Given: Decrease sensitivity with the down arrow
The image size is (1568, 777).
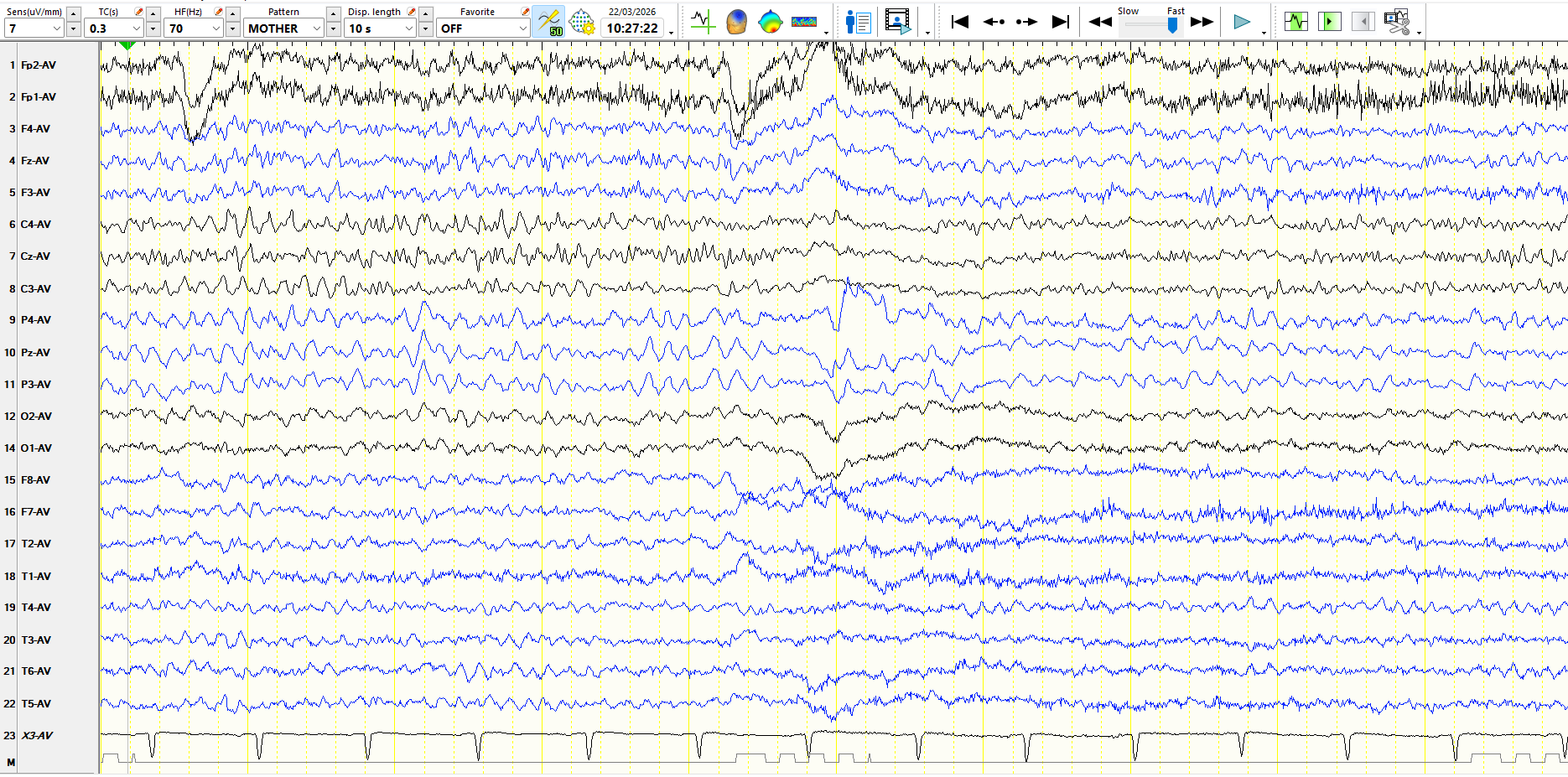Looking at the screenshot, I should 74,29.
